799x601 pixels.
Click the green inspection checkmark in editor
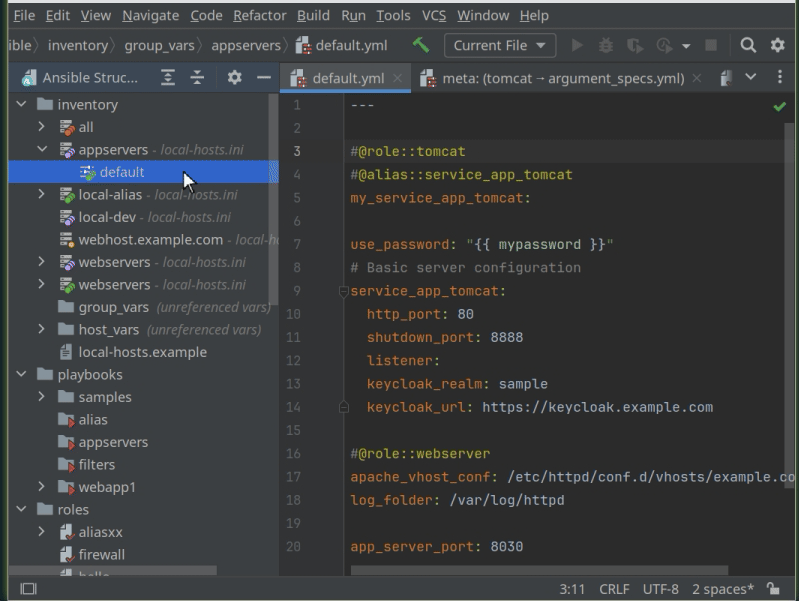tap(779, 107)
